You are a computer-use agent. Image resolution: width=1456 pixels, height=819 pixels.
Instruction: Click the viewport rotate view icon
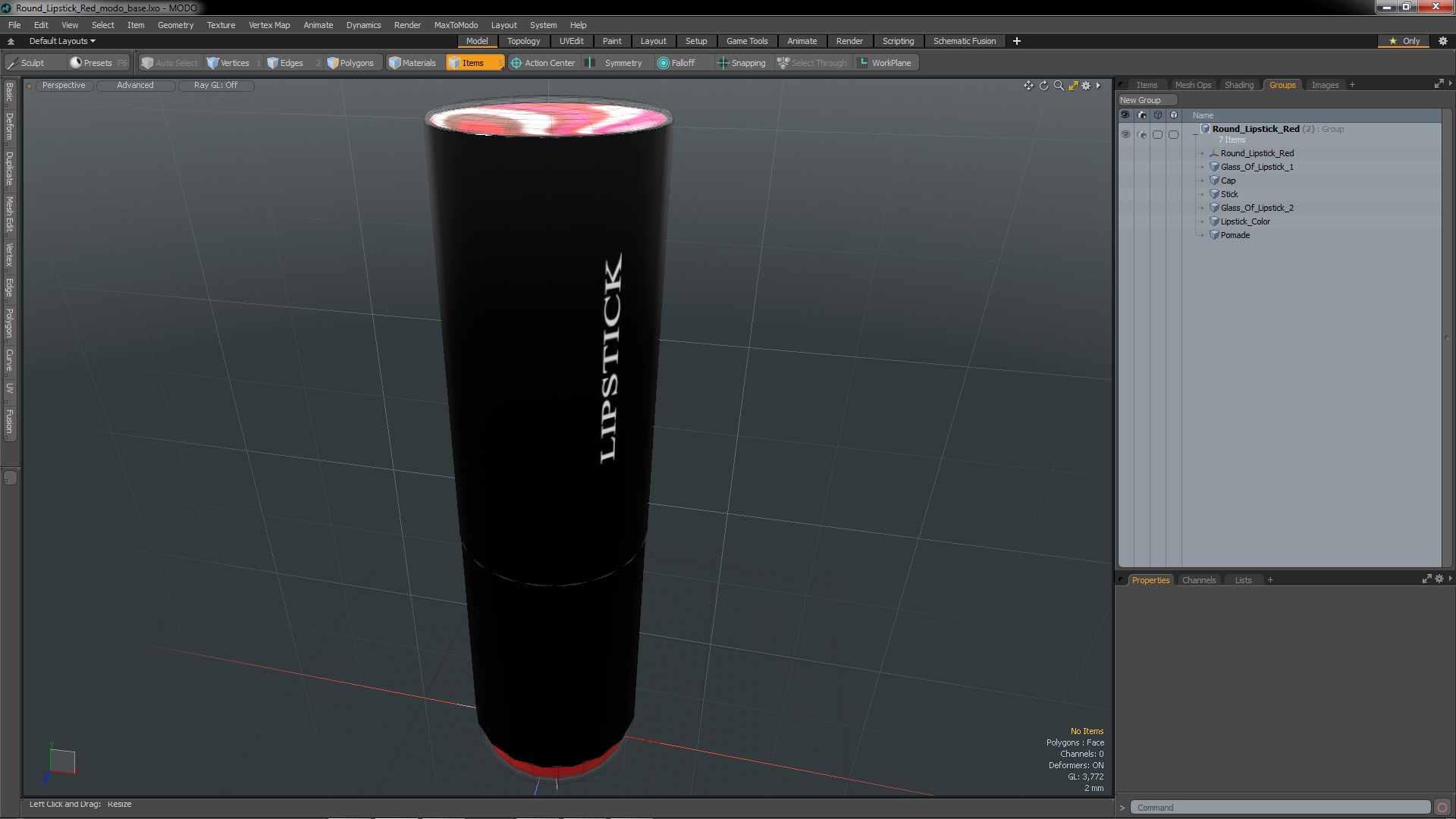pyautogui.click(x=1043, y=86)
